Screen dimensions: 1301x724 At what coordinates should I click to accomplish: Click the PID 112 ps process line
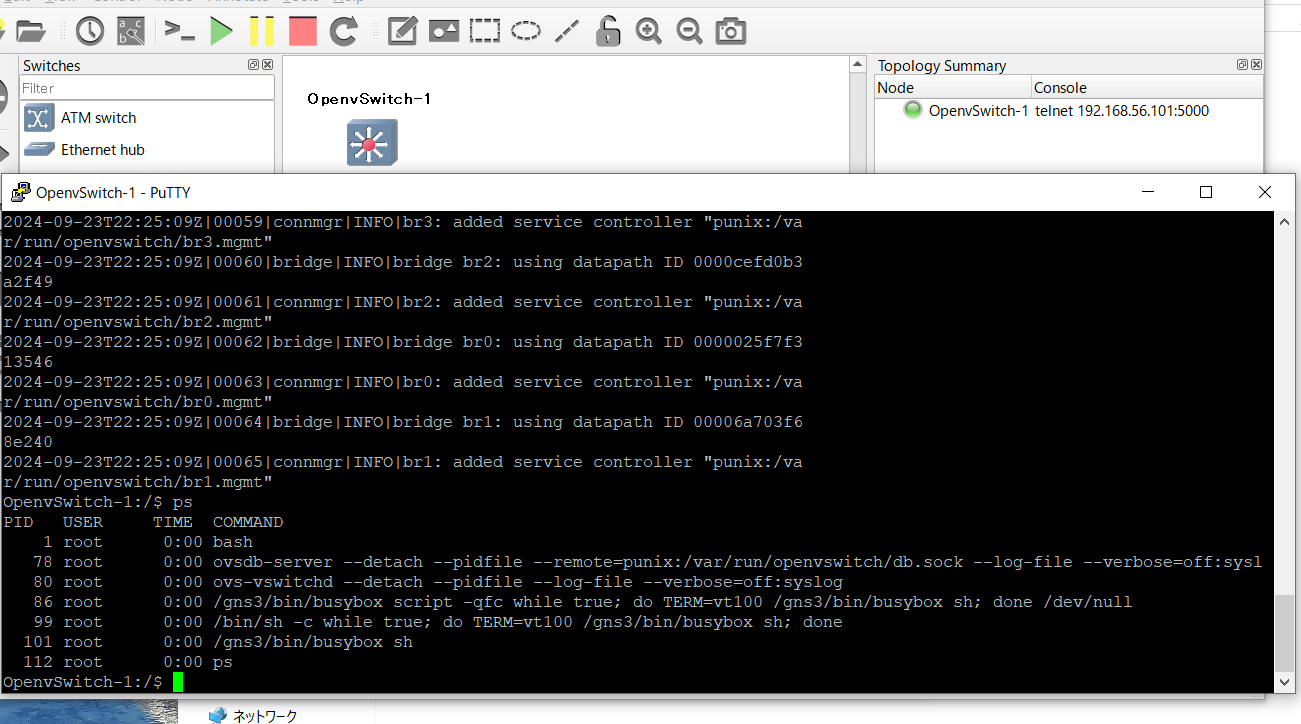pyautogui.click(x=118, y=662)
